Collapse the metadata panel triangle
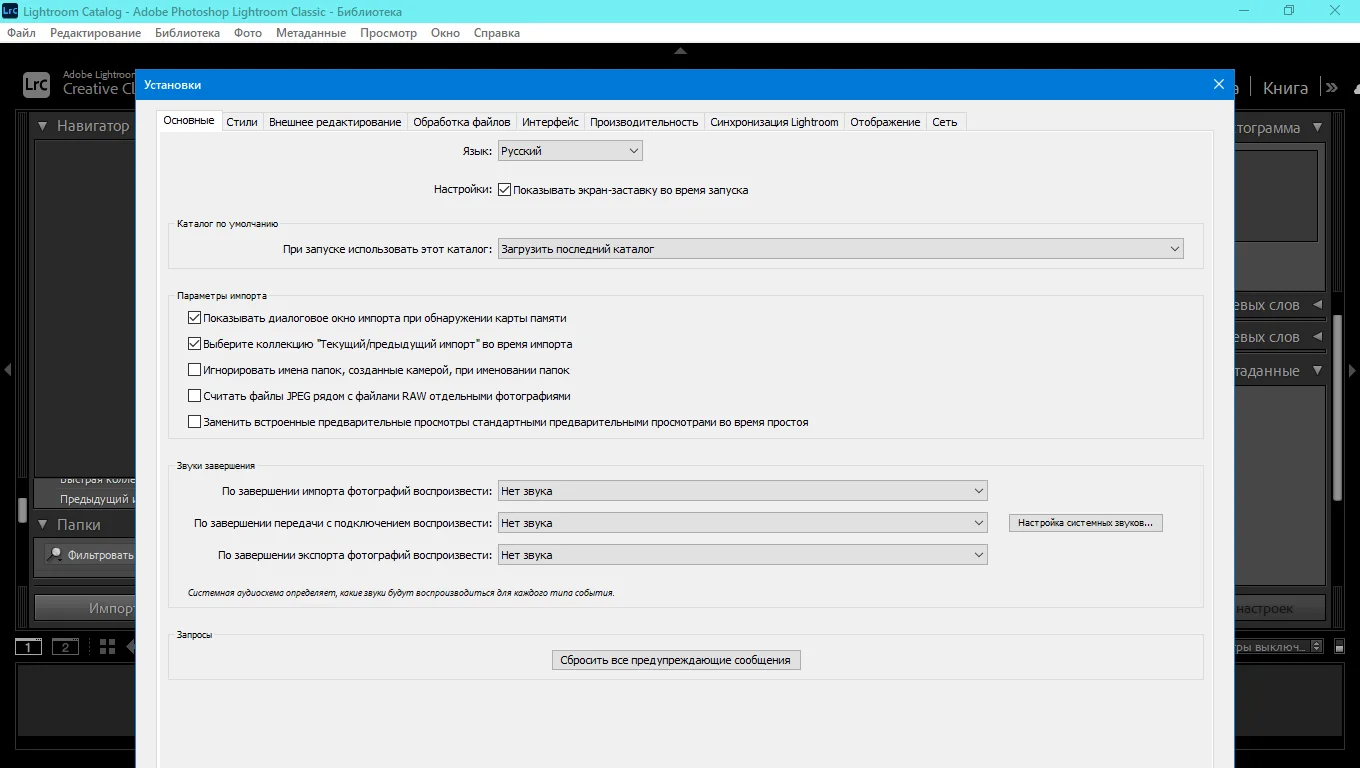 click(1317, 371)
